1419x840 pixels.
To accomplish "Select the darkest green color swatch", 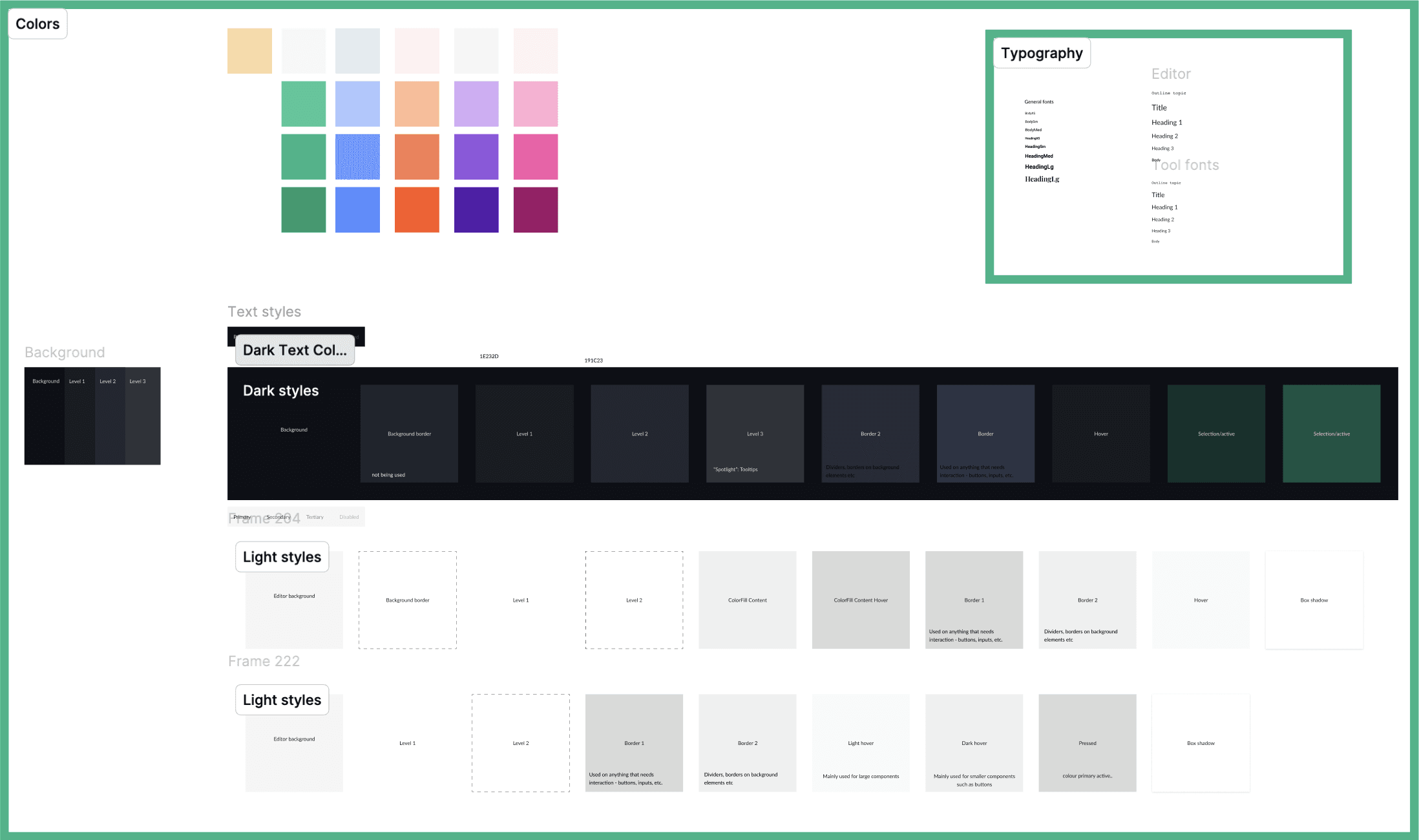I will [x=304, y=209].
